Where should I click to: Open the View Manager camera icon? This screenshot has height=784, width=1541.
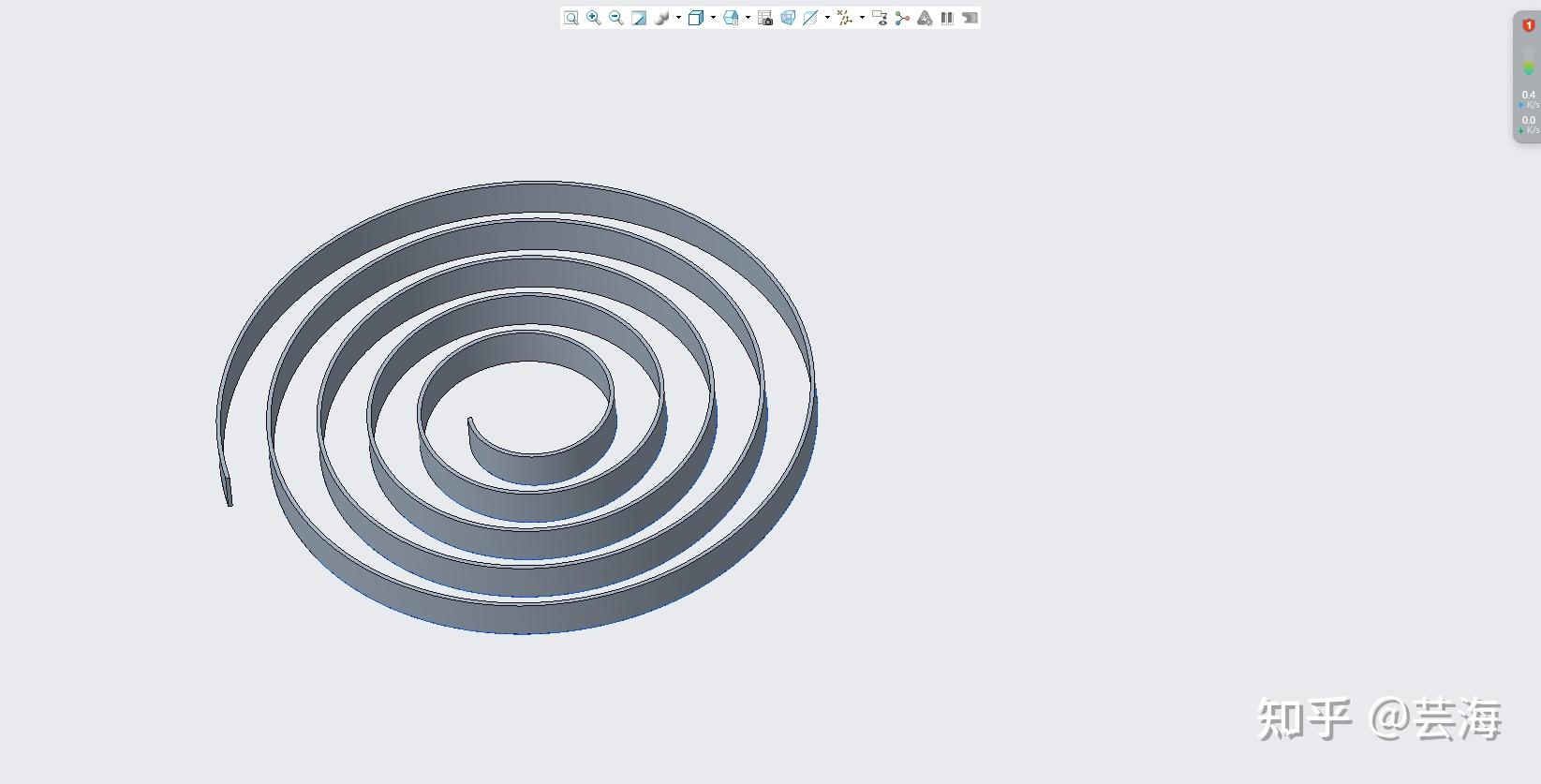point(765,18)
